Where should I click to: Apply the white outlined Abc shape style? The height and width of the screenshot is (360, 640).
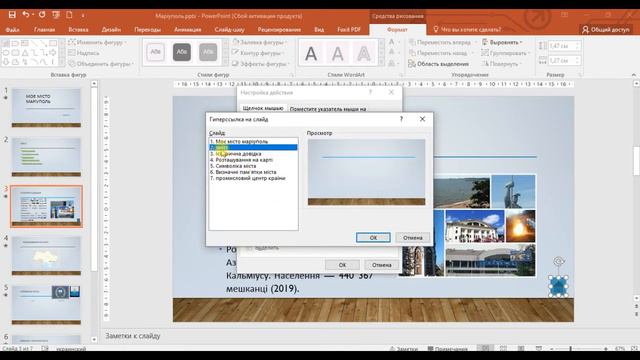click(156, 52)
